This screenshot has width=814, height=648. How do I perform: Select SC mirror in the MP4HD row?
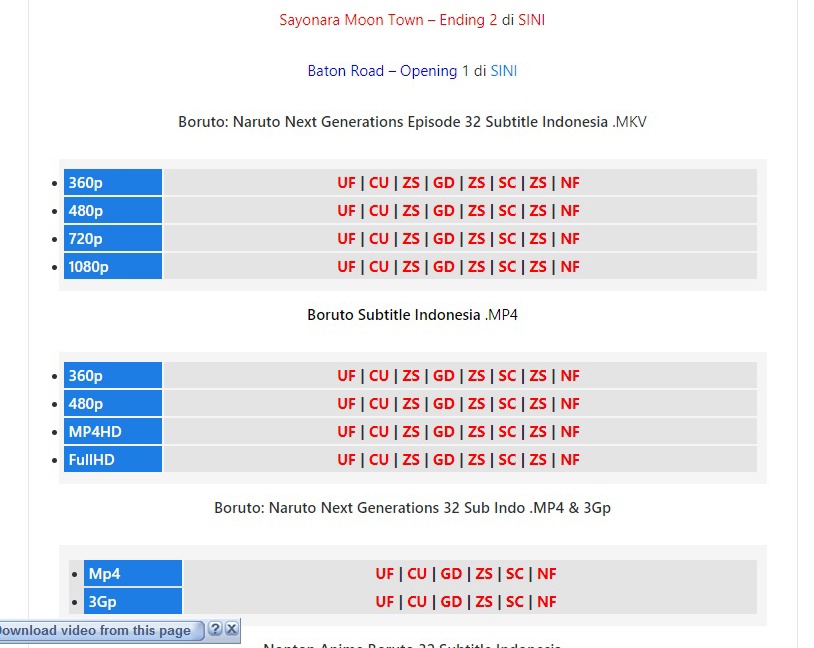[x=507, y=432]
